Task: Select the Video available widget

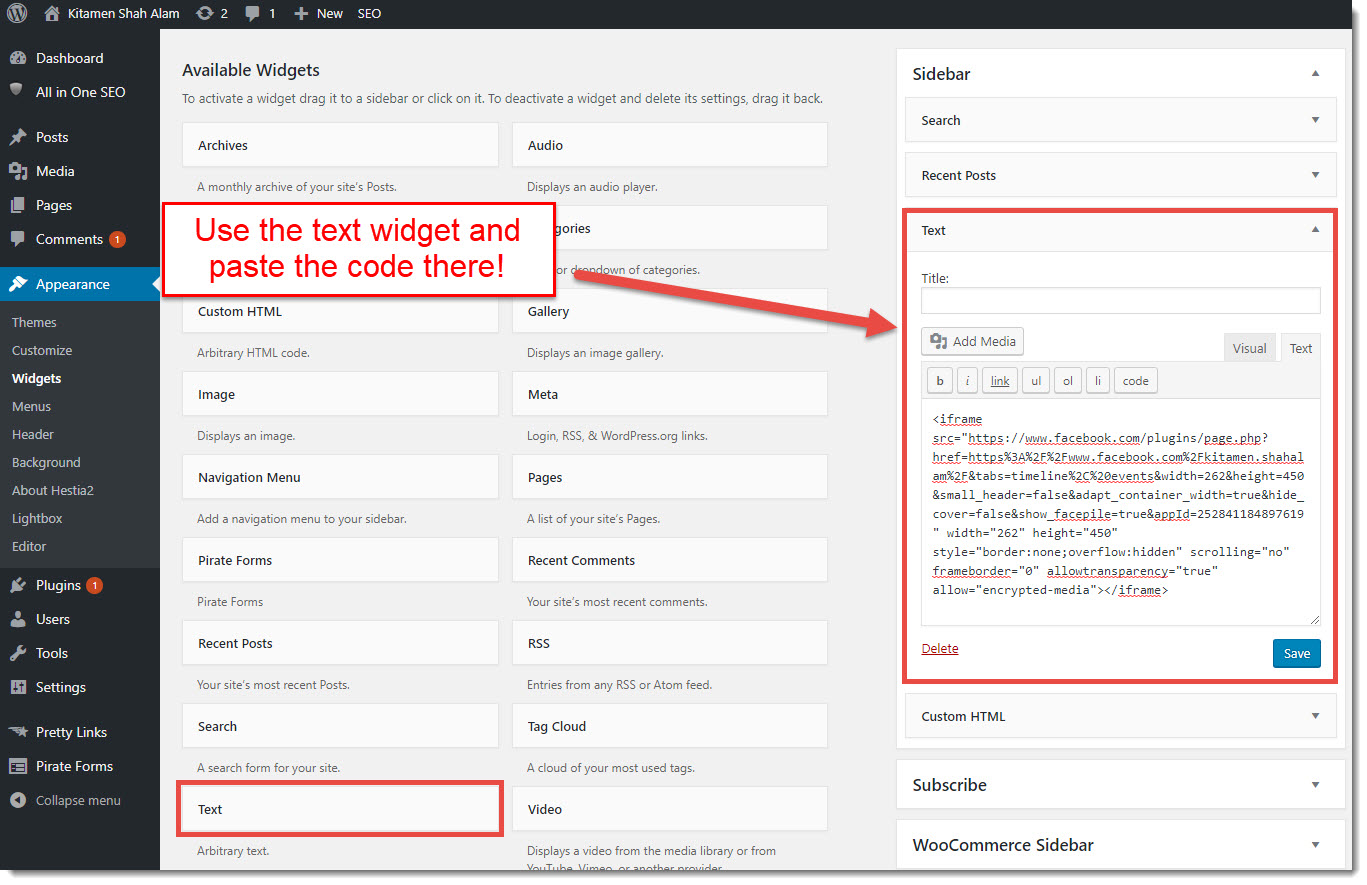Action: 670,809
